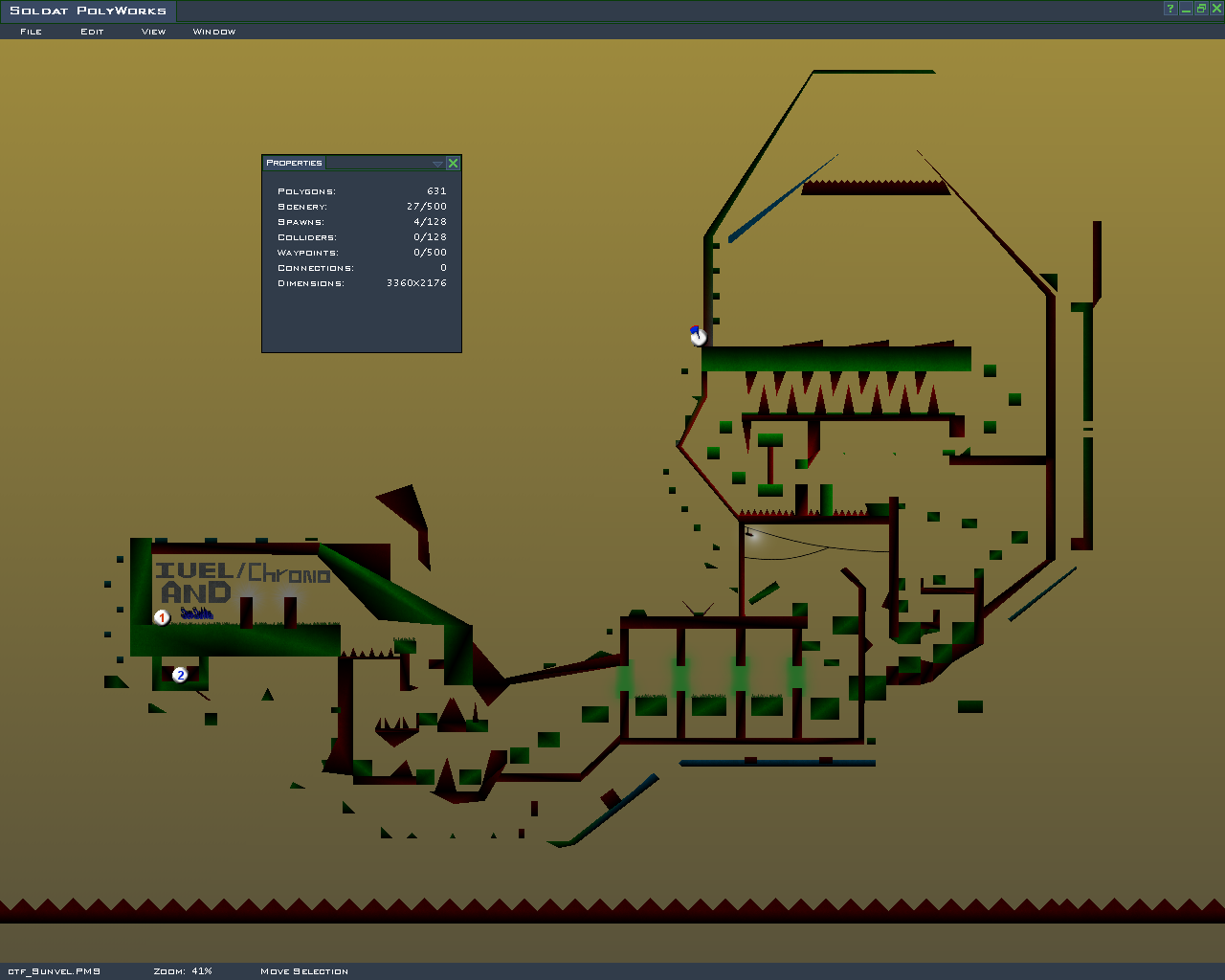The image size is (1225, 980).
Task: Minimize the PolyWorks window
Action: pyautogui.click(x=1186, y=9)
